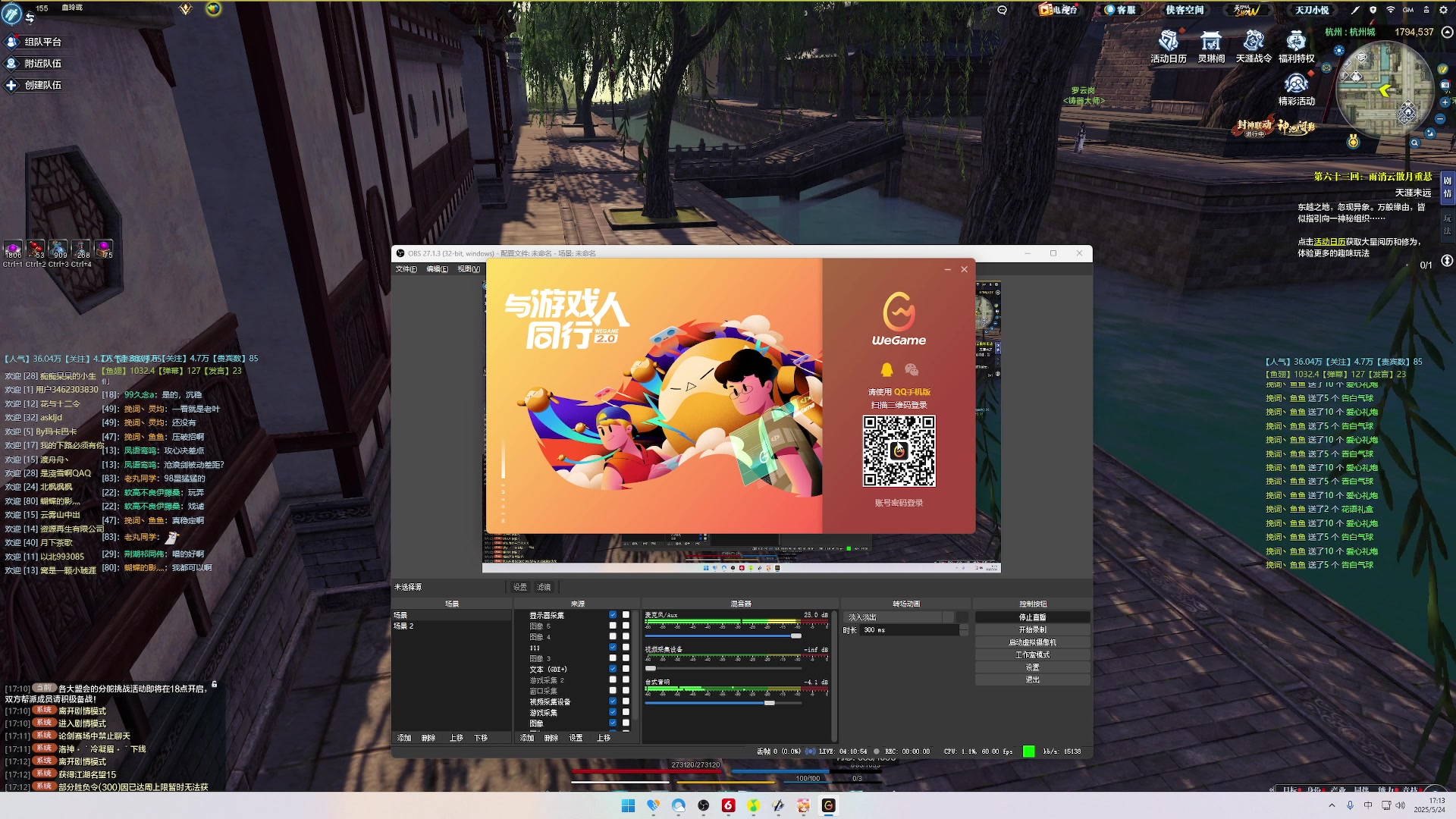Toggle visibility of 图像 4 source
The height and width of the screenshot is (819, 1456).
pos(613,636)
